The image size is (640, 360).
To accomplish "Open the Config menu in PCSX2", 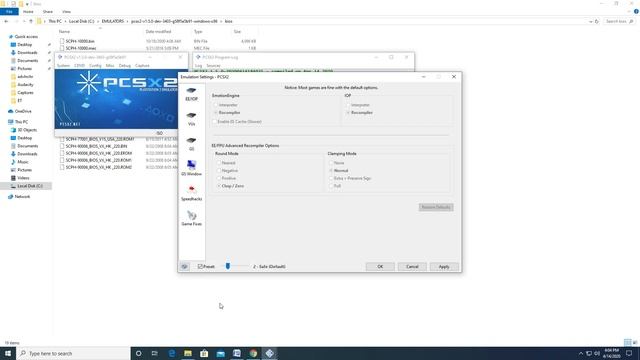I will coord(95,65).
